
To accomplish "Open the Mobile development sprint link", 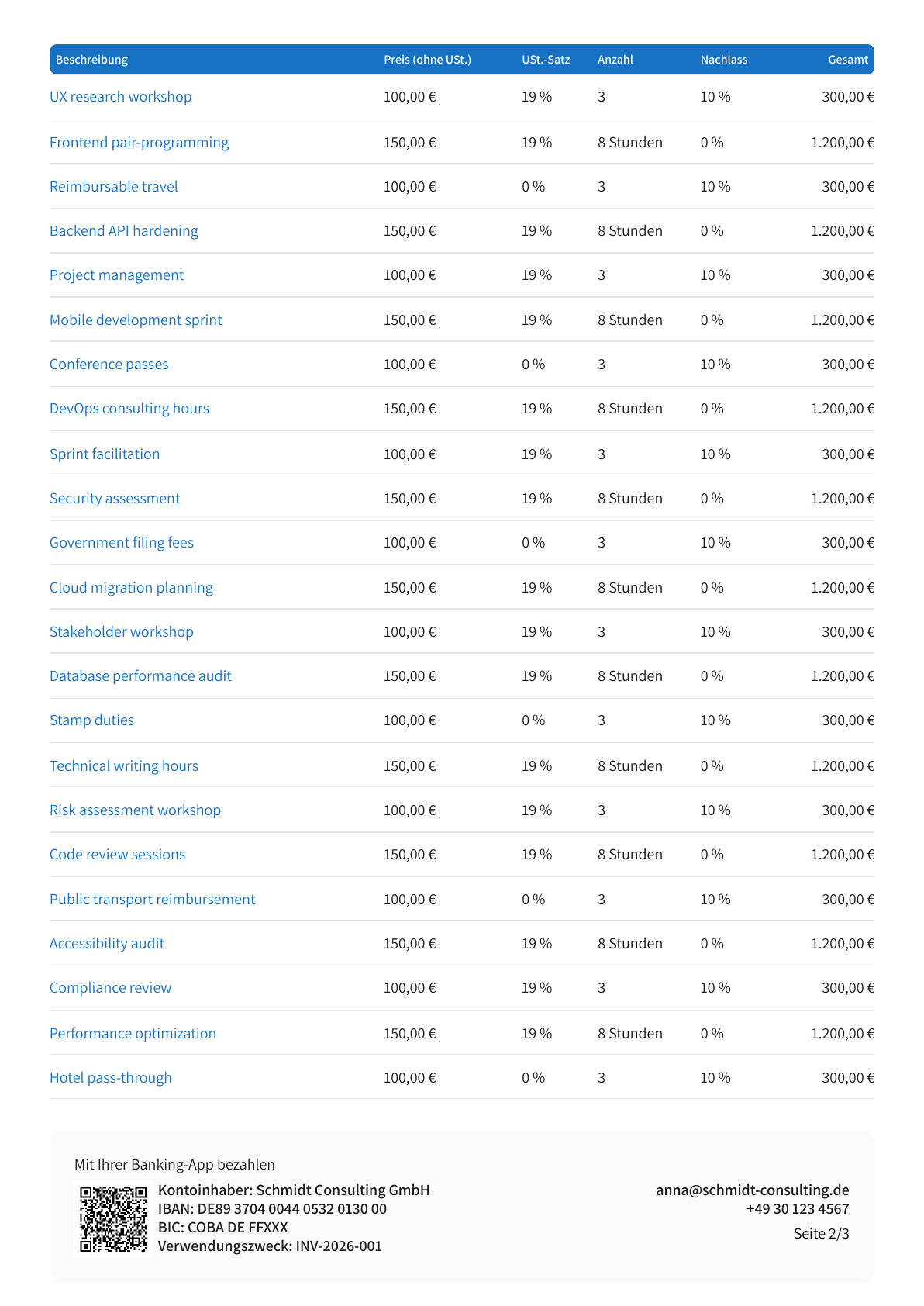I will (136, 320).
